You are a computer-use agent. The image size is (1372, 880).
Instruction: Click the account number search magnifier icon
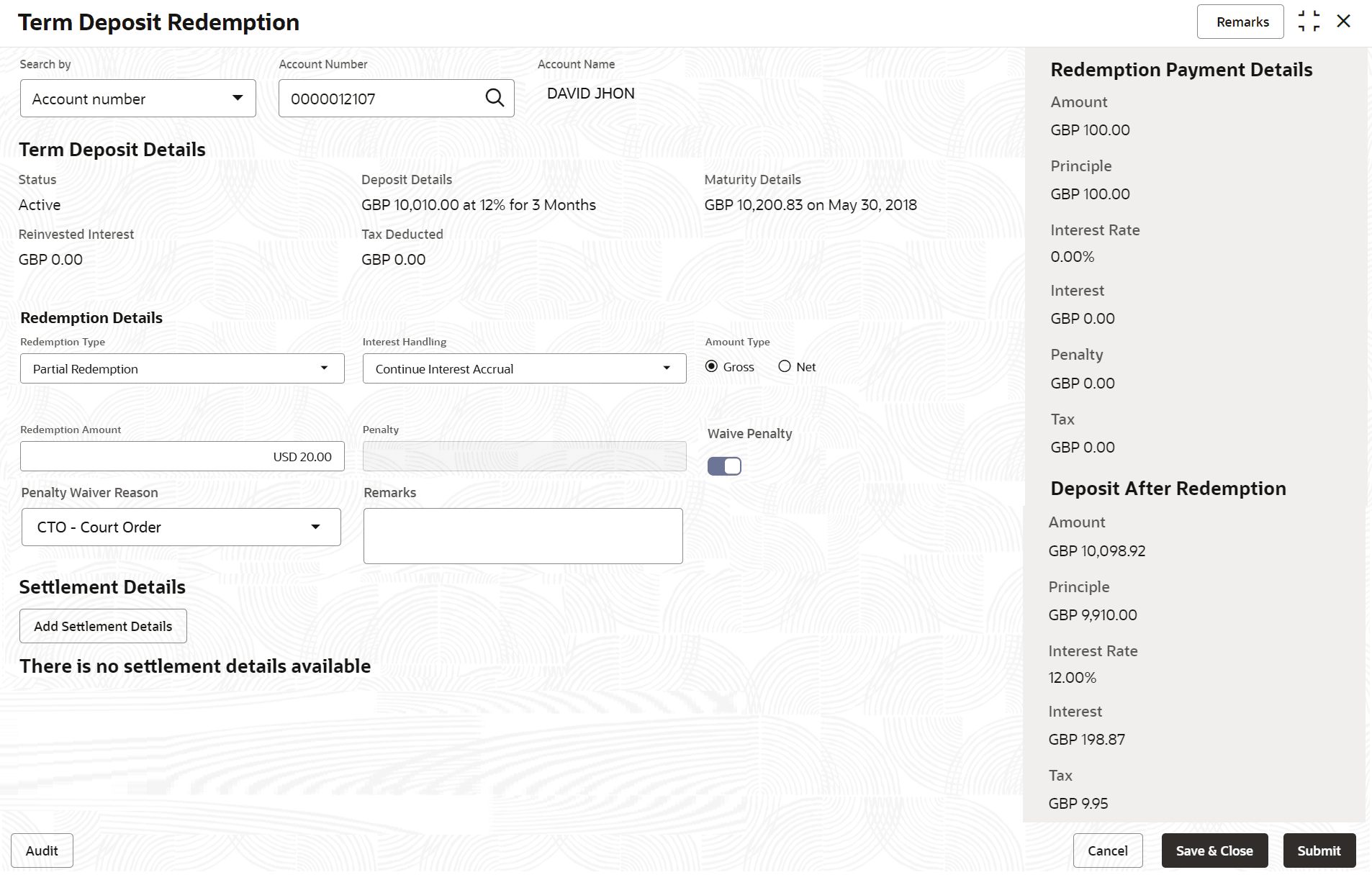point(495,98)
